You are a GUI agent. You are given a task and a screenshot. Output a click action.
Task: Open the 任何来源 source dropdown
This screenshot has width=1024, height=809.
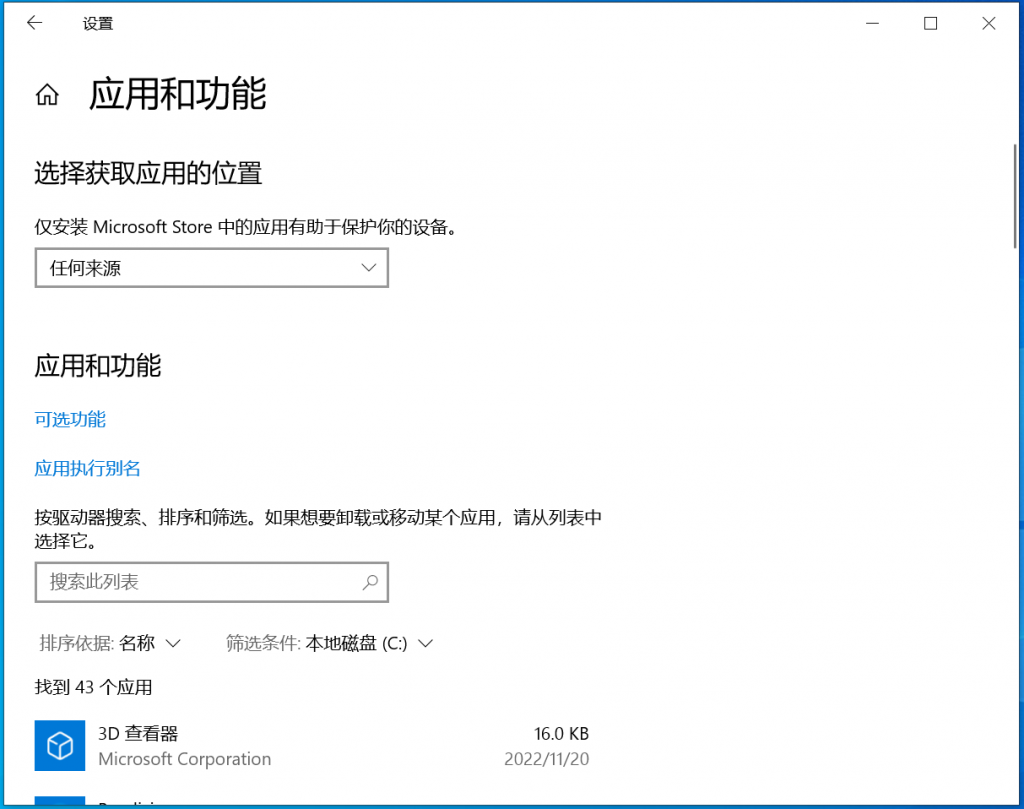(x=212, y=268)
